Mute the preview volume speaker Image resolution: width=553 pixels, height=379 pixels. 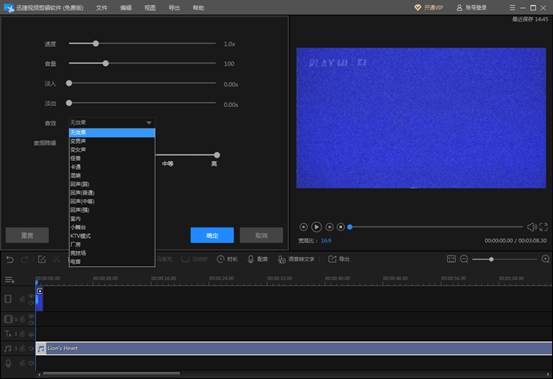(531, 227)
